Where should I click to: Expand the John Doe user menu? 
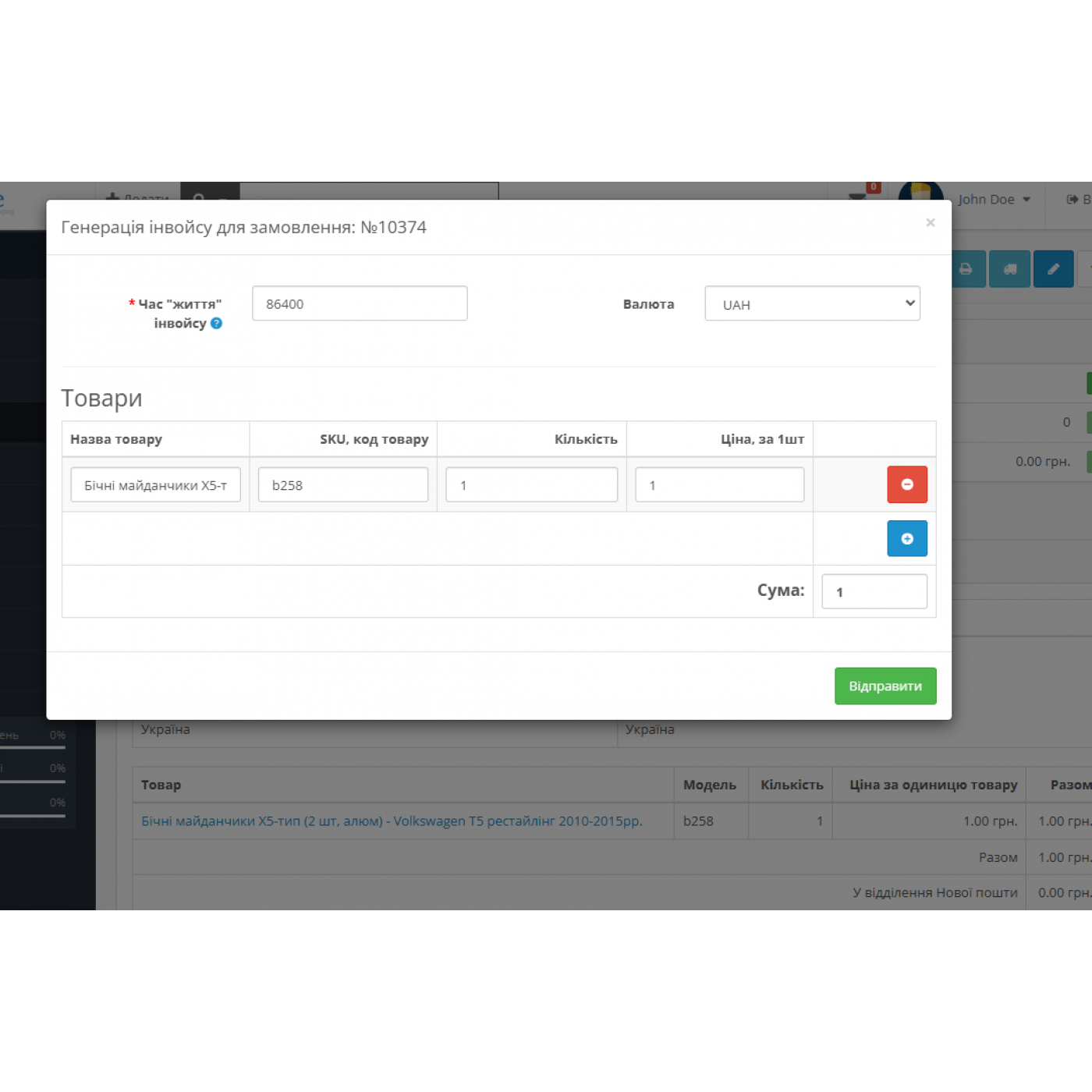(994, 200)
